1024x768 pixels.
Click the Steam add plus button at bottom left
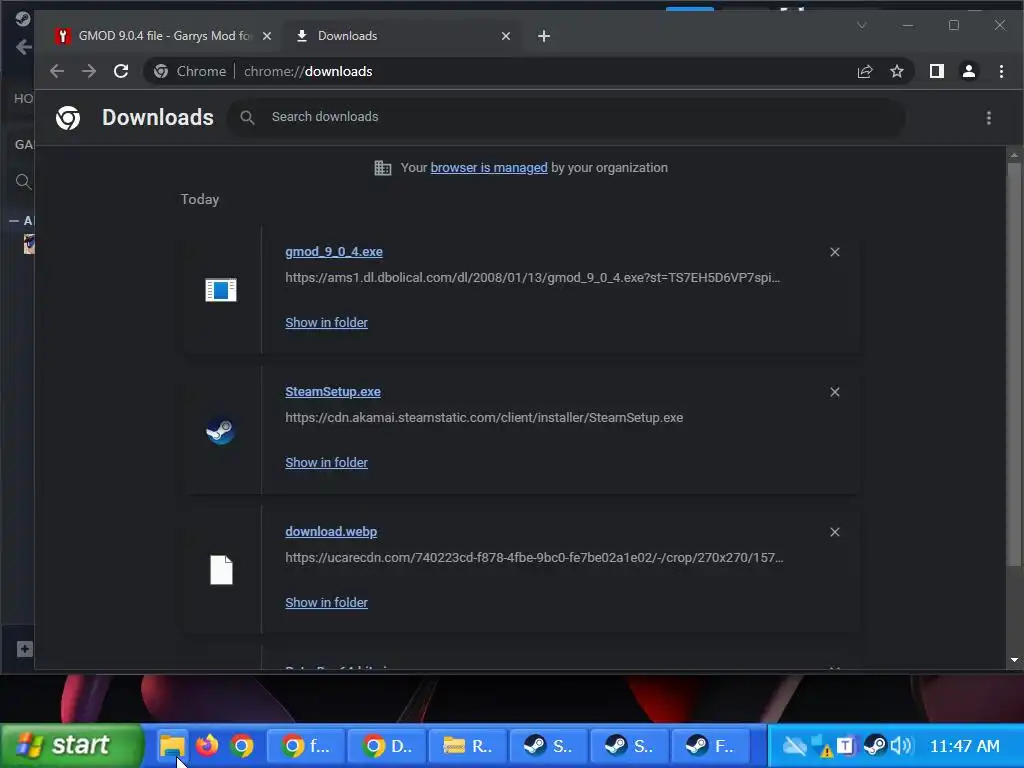coord(24,649)
